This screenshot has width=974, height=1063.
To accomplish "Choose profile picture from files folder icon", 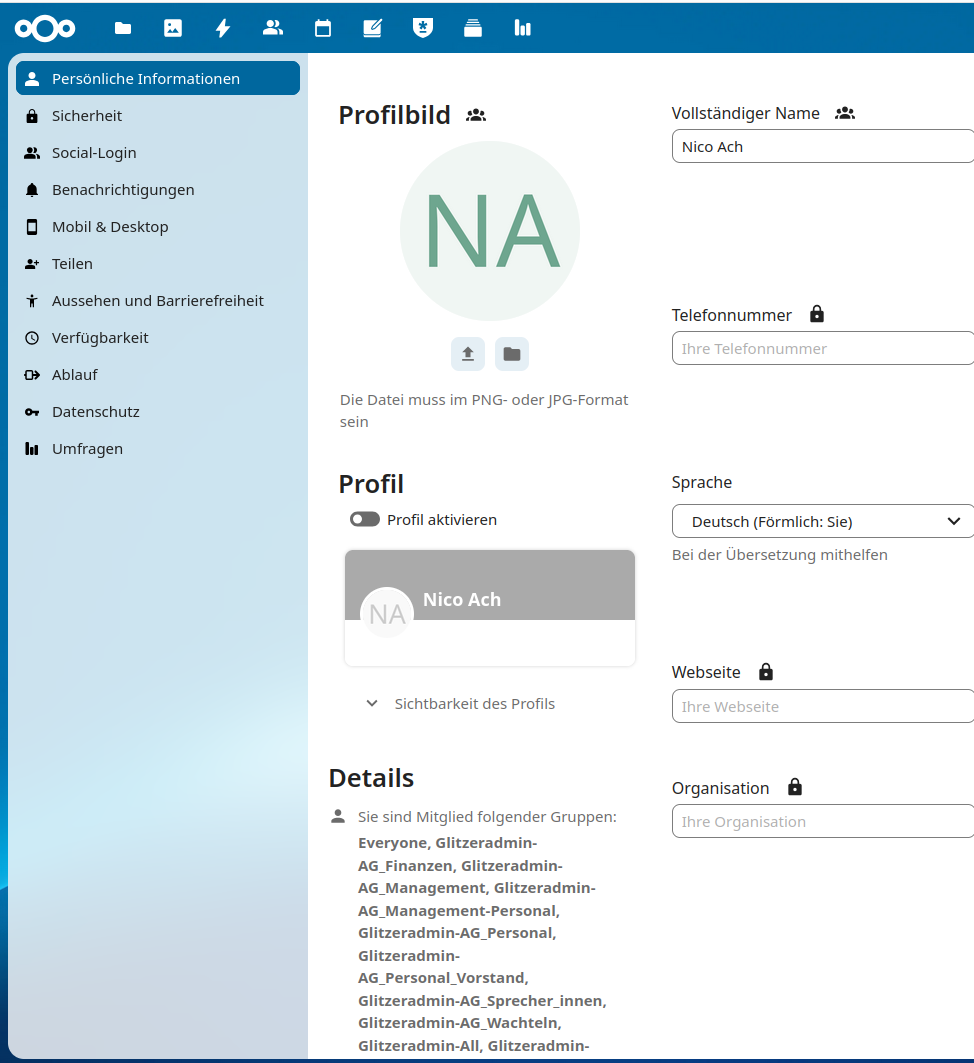I will 512,354.
